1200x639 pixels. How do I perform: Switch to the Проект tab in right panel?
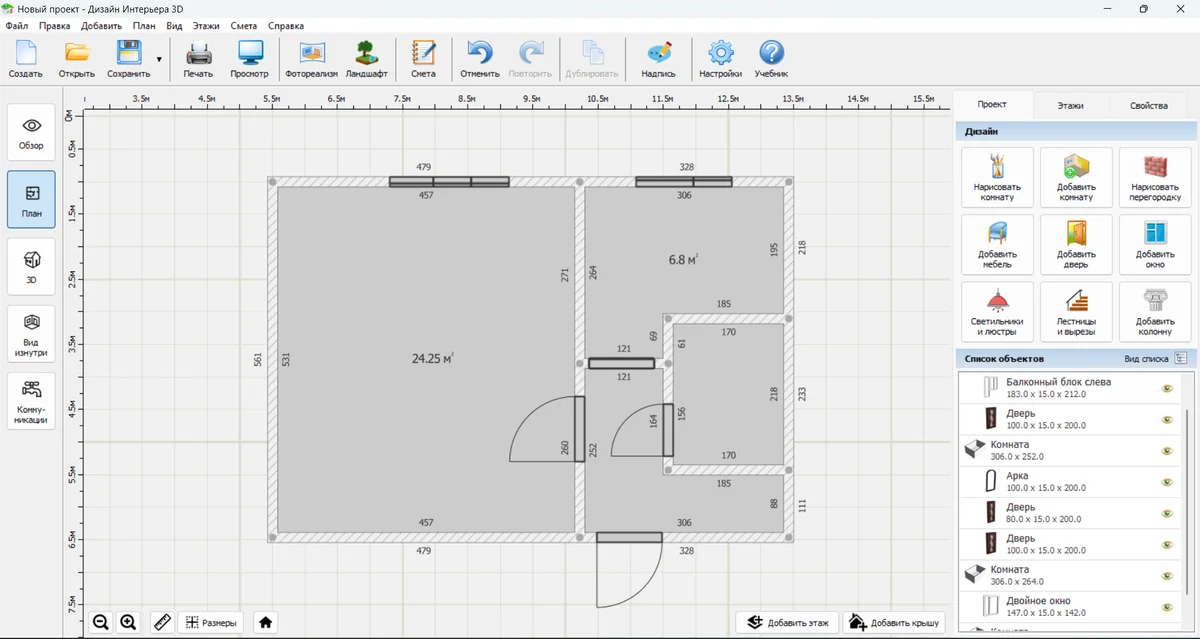pyautogui.click(x=992, y=104)
